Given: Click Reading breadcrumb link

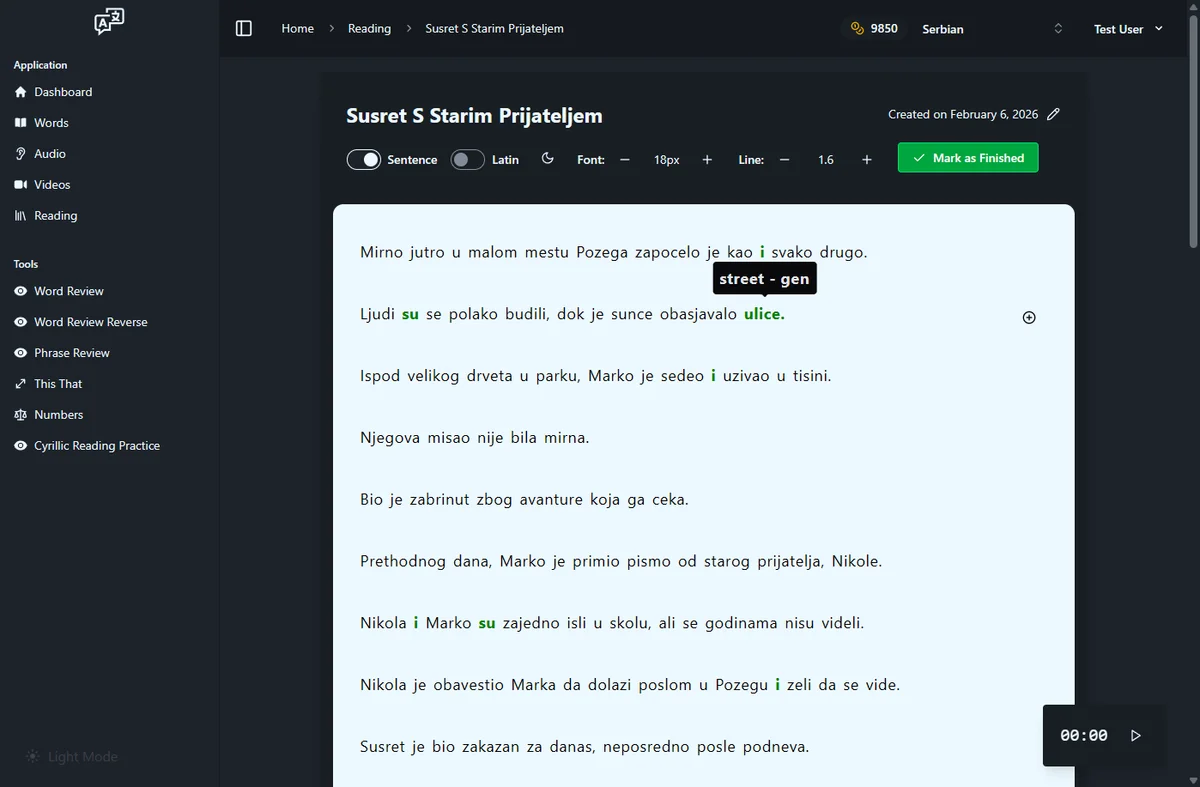Looking at the screenshot, I should coord(369,29).
